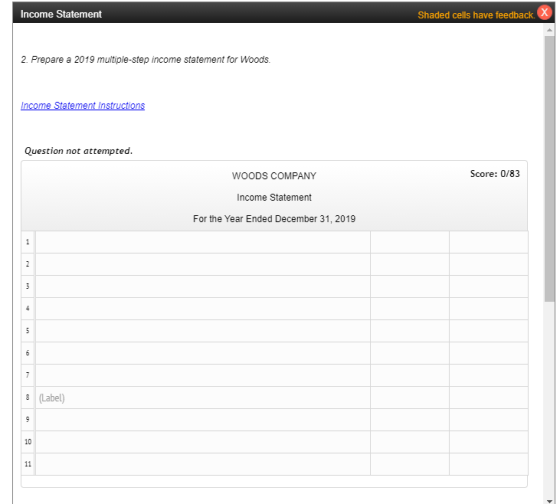
Task: Click the middle amount cell in row 11
Action: (410, 464)
